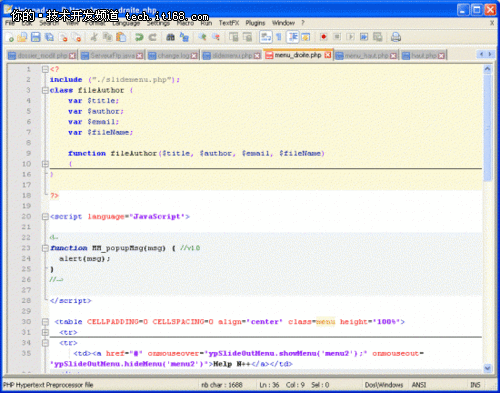This screenshot has height=393, width=500.
Task: Click 'Dos\Windows' in the status bar
Action: click(384, 385)
